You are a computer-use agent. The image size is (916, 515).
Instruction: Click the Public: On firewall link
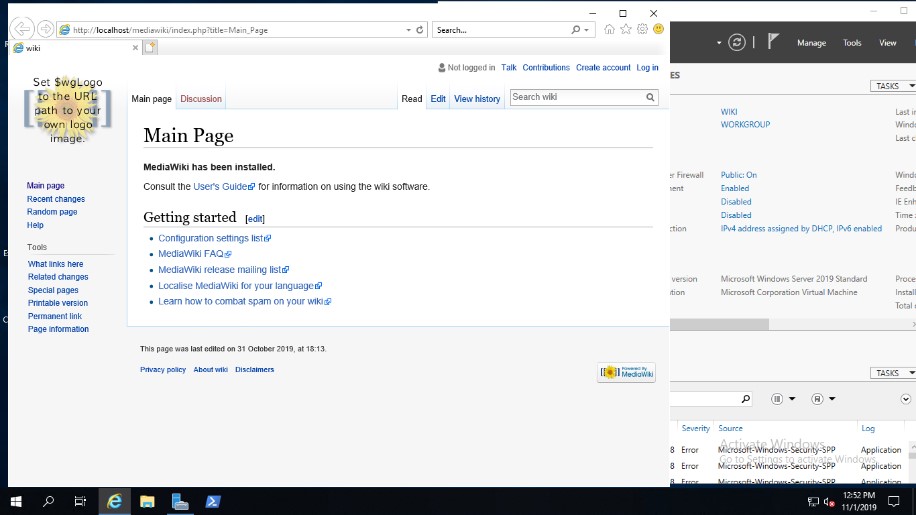point(738,175)
